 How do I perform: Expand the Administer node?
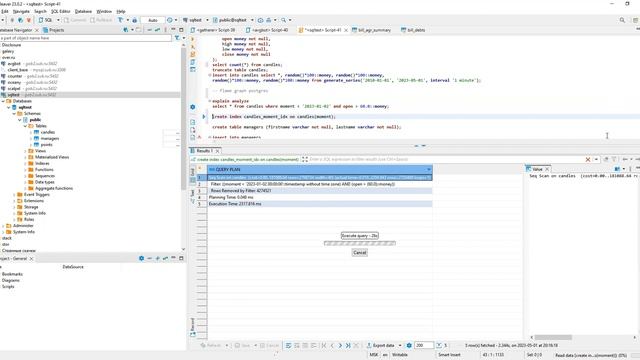3,226
